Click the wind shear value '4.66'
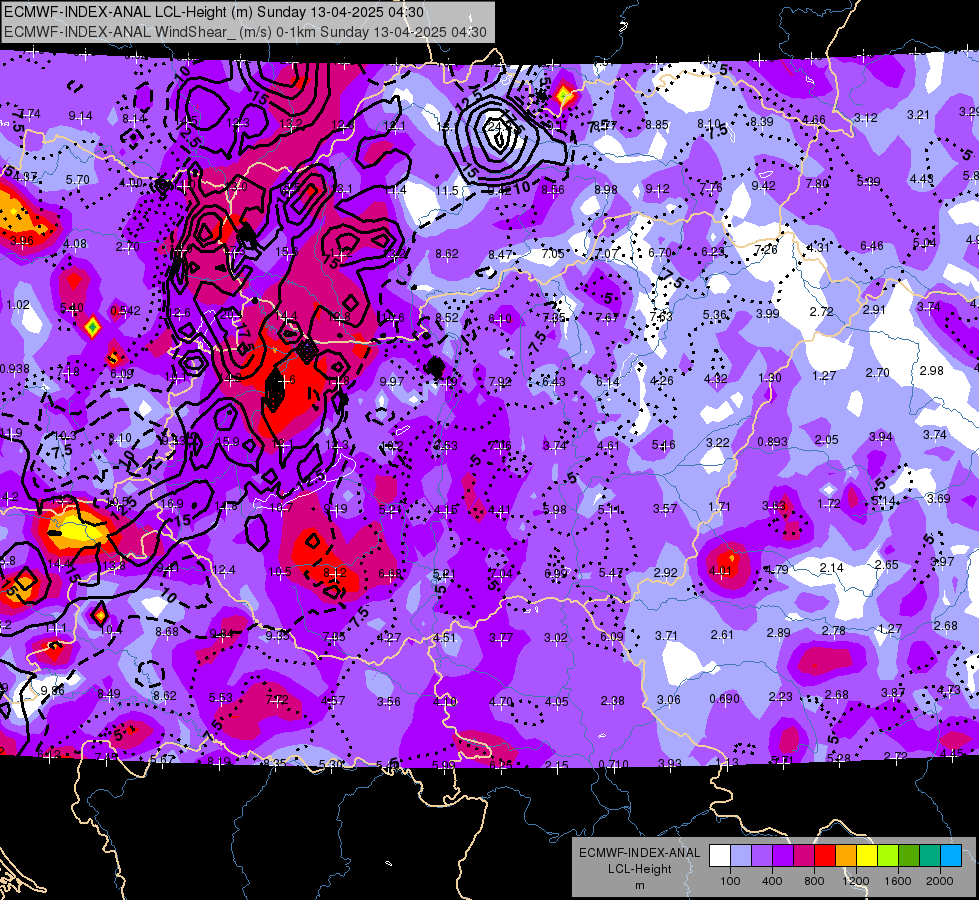 click(814, 120)
